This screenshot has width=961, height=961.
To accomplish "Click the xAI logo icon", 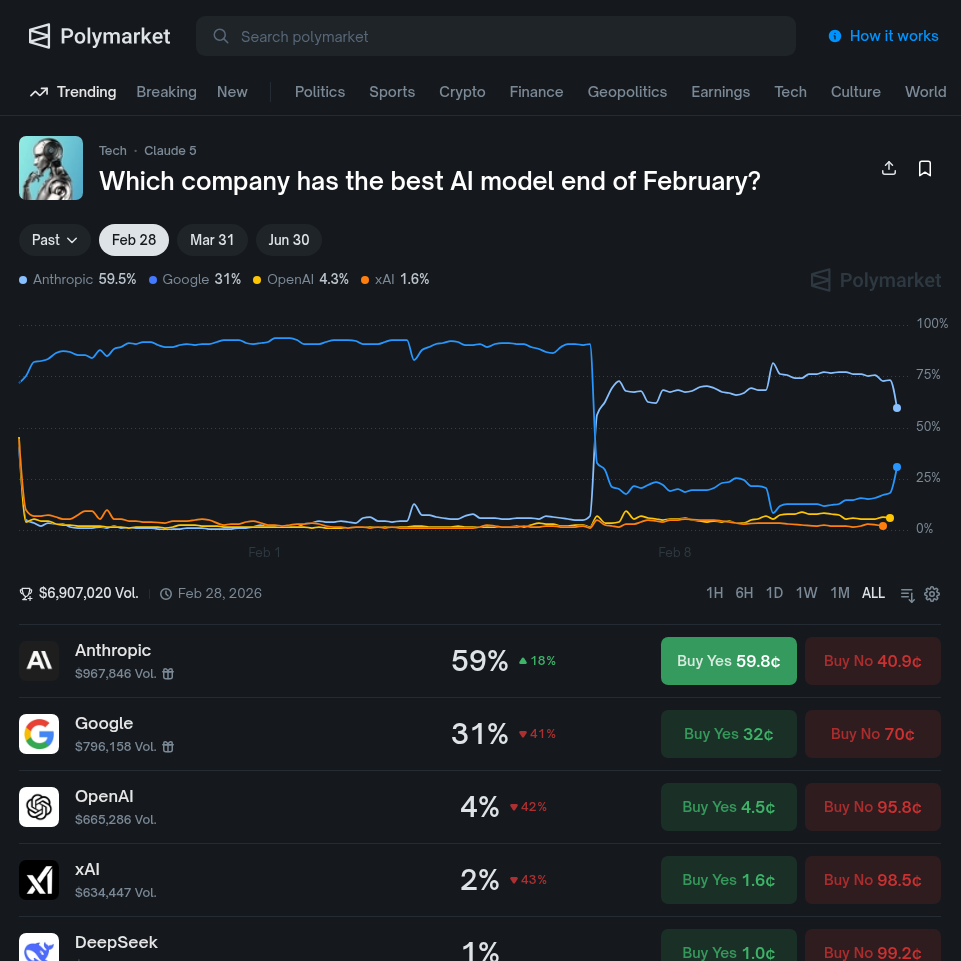I will pyautogui.click(x=39, y=879).
